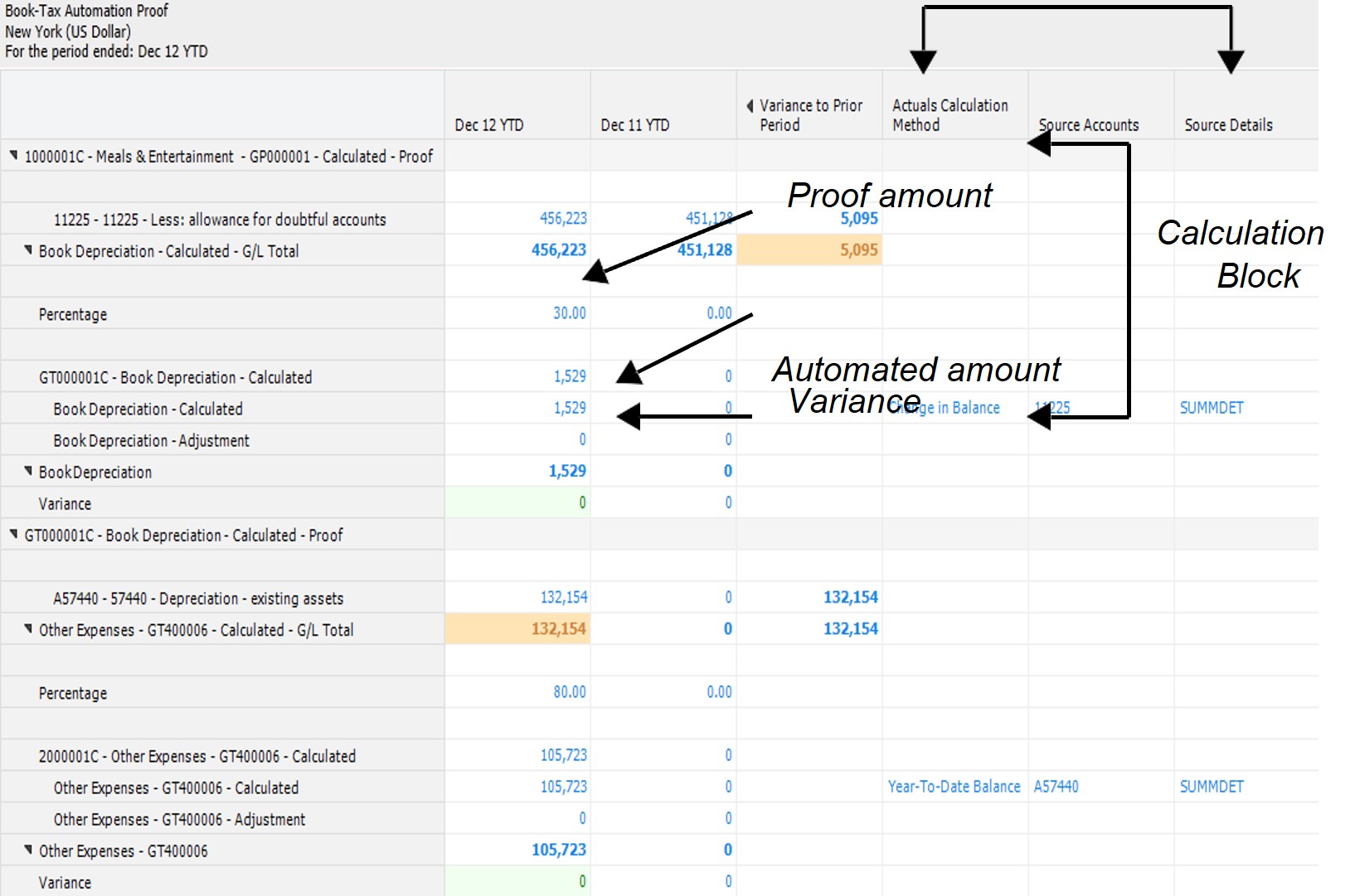Select the A57440 Depreciation existing assets row
The width and height of the screenshot is (1355, 896).
pyautogui.click(x=198, y=598)
